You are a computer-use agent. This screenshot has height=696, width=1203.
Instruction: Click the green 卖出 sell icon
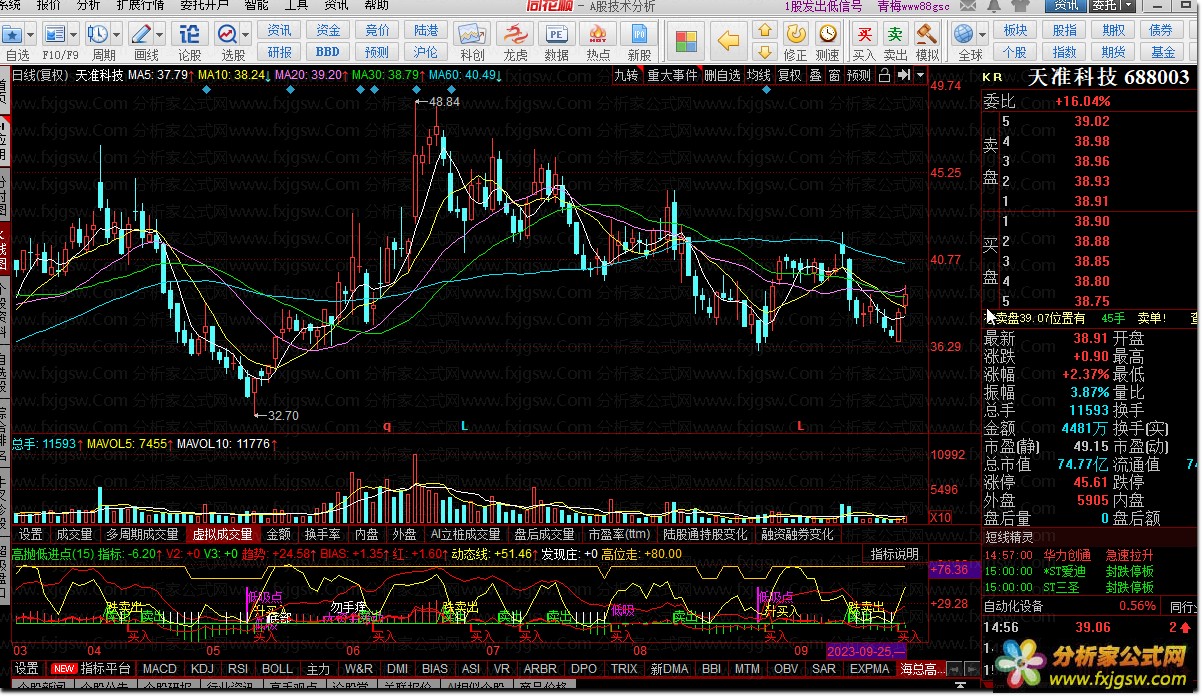pos(896,35)
